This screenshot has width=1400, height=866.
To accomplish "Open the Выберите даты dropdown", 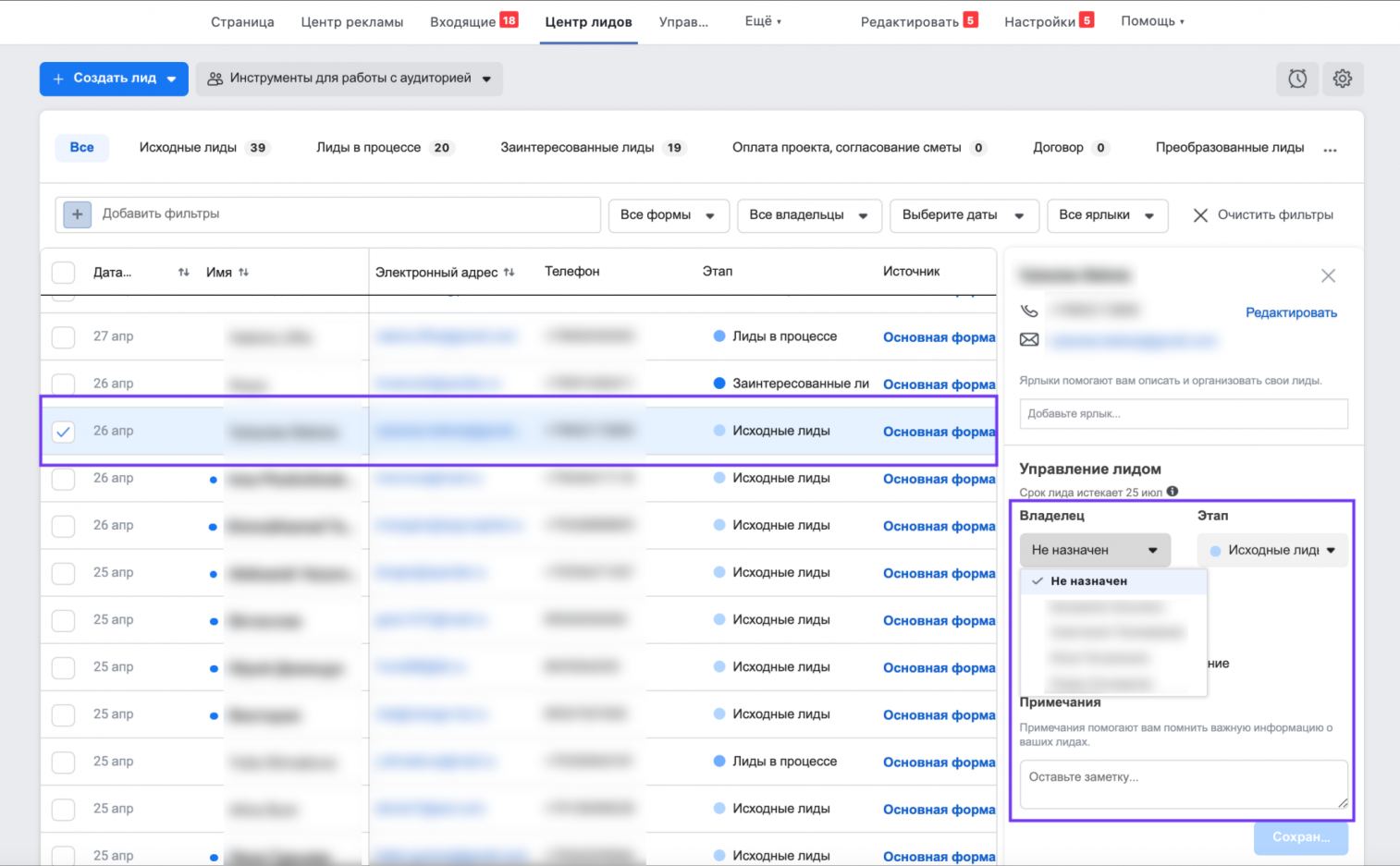I will click(x=964, y=215).
